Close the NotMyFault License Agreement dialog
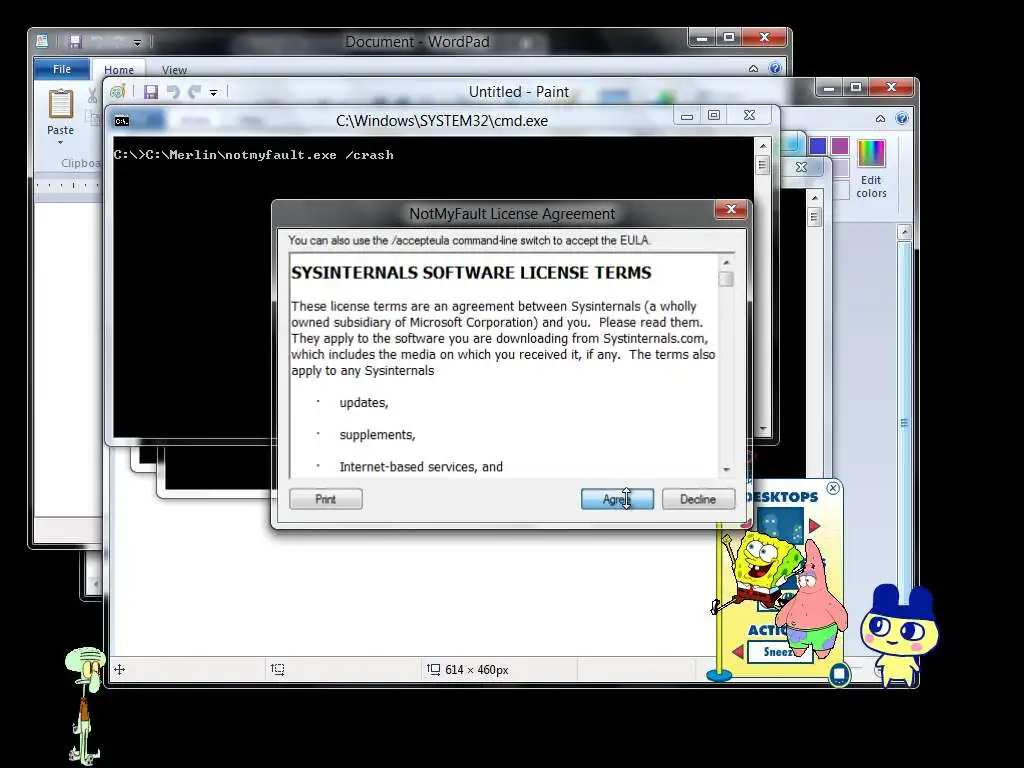 tap(731, 209)
